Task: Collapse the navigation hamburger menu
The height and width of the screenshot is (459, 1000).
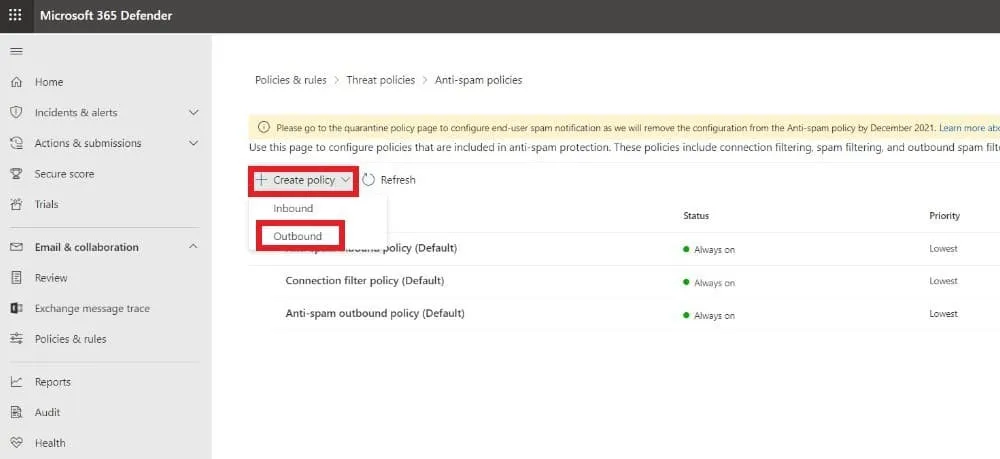Action: (15, 51)
